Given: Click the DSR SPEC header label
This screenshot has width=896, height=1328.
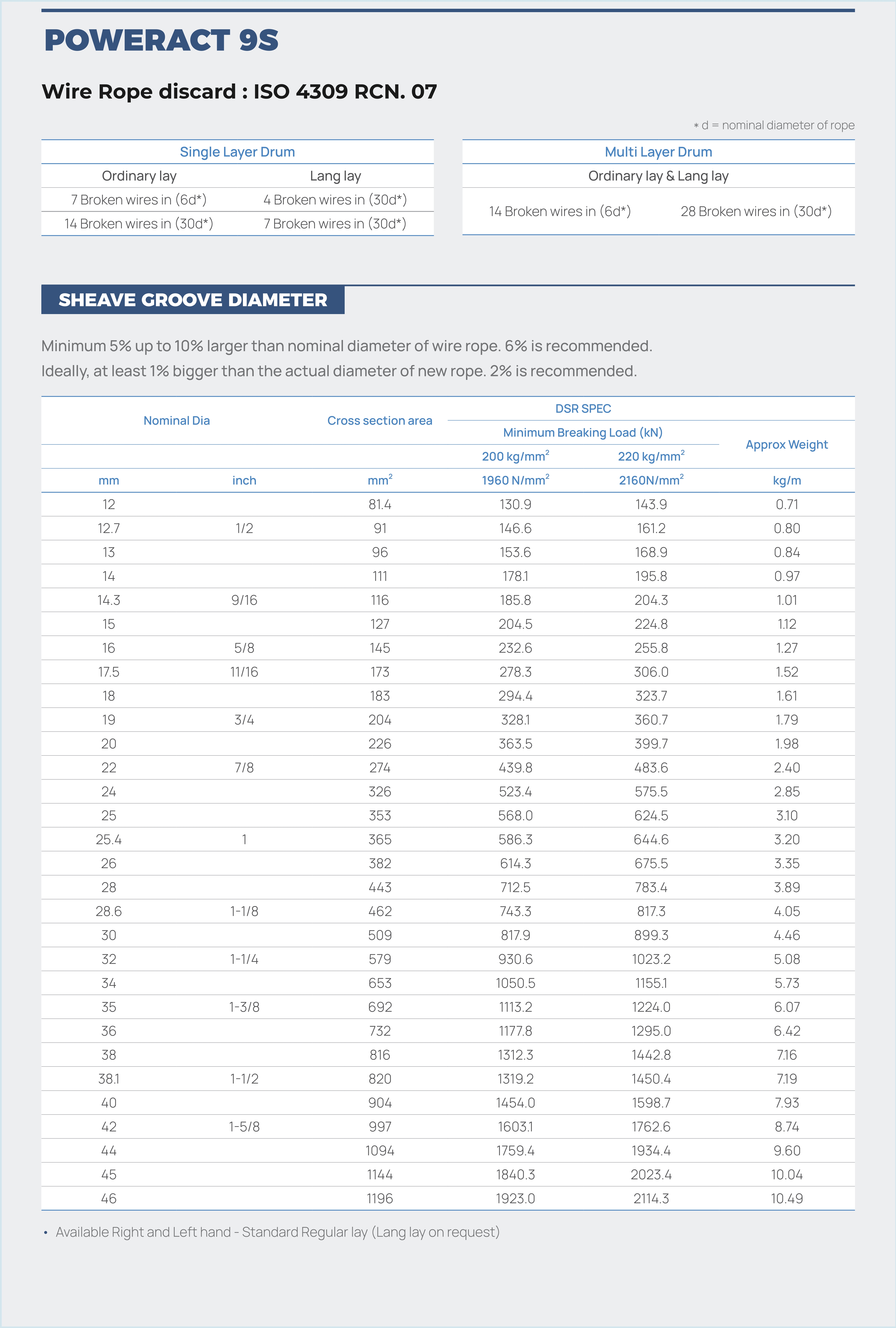Looking at the screenshot, I should click(583, 408).
